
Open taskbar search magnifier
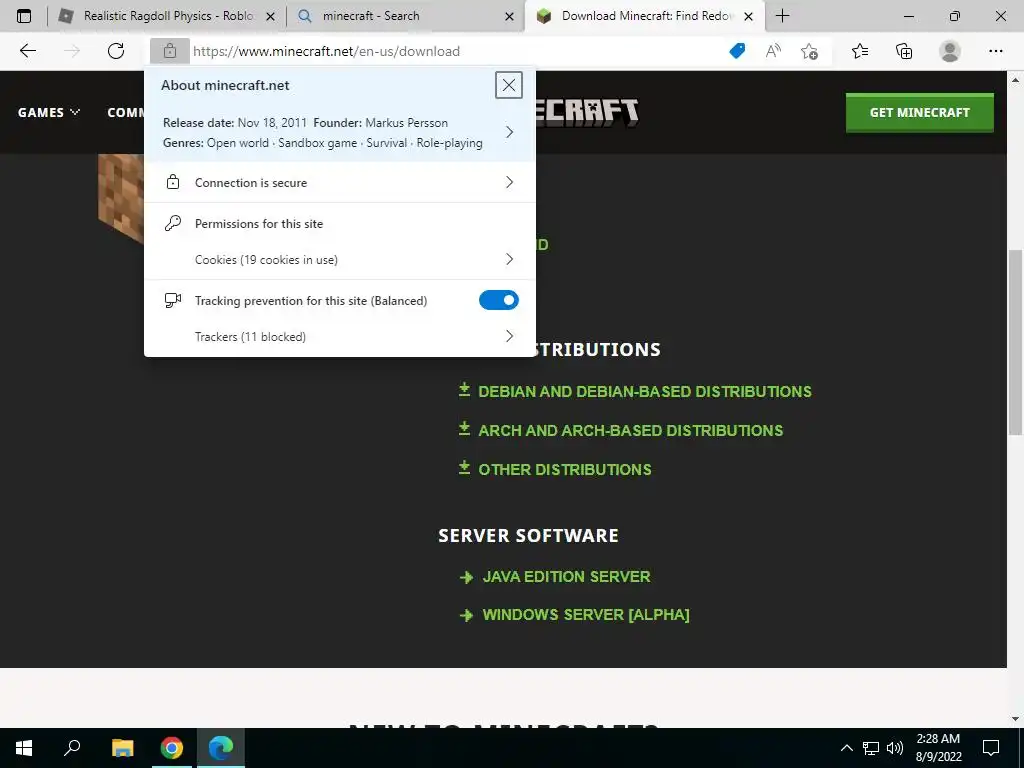click(72, 748)
